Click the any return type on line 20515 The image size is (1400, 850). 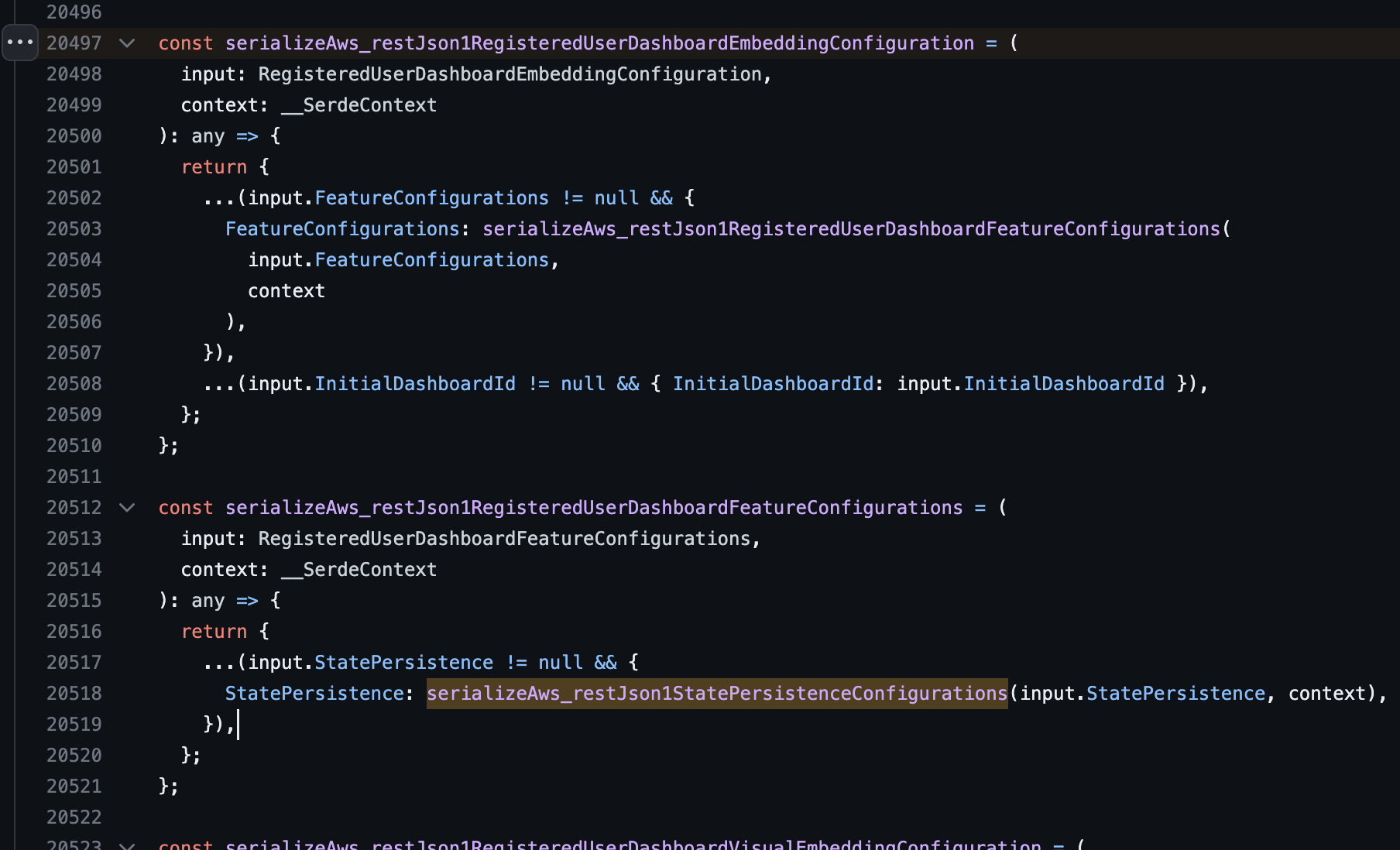208,600
